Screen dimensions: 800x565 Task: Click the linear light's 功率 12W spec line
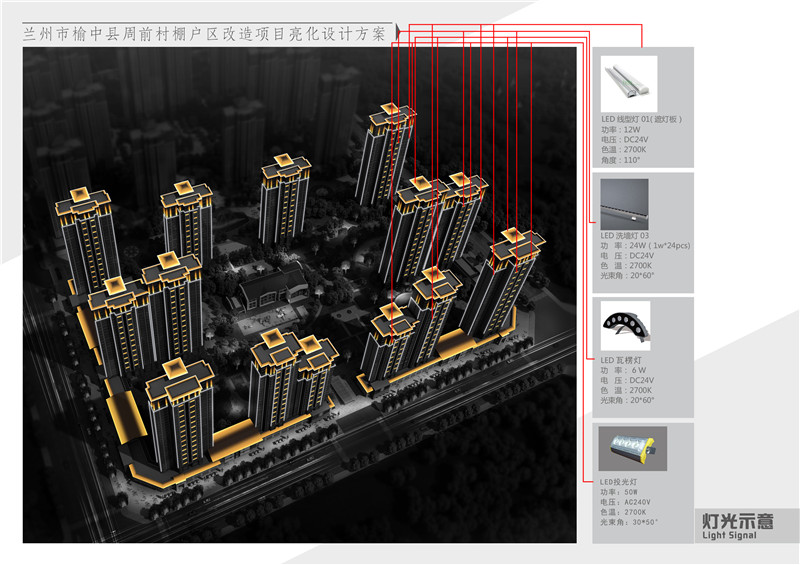[620, 129]
